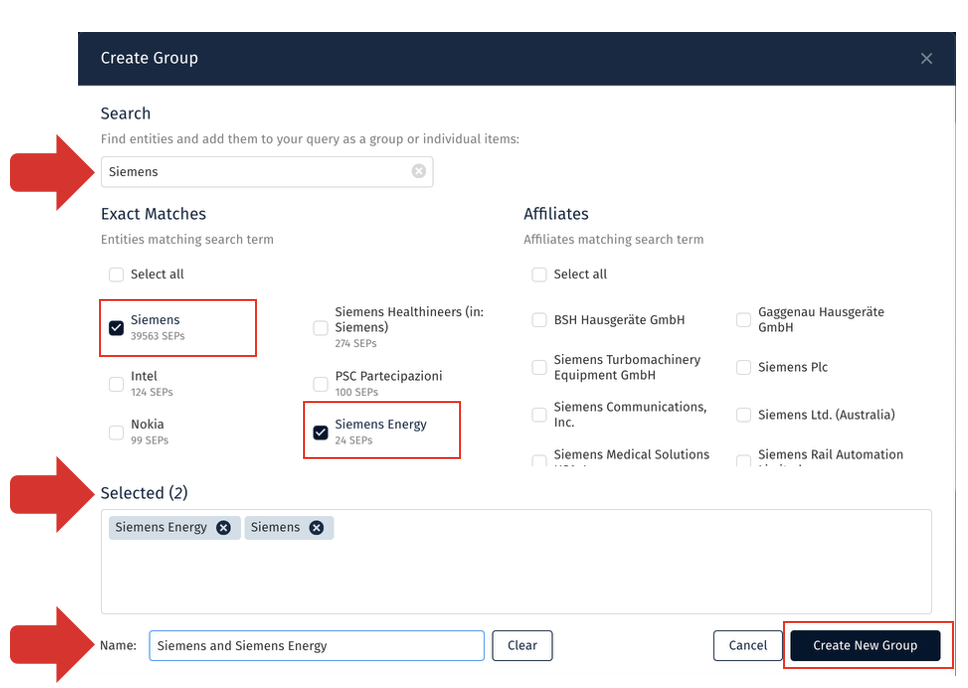Click the group Name input field
968x688 pixels.
tap(317, 645)
